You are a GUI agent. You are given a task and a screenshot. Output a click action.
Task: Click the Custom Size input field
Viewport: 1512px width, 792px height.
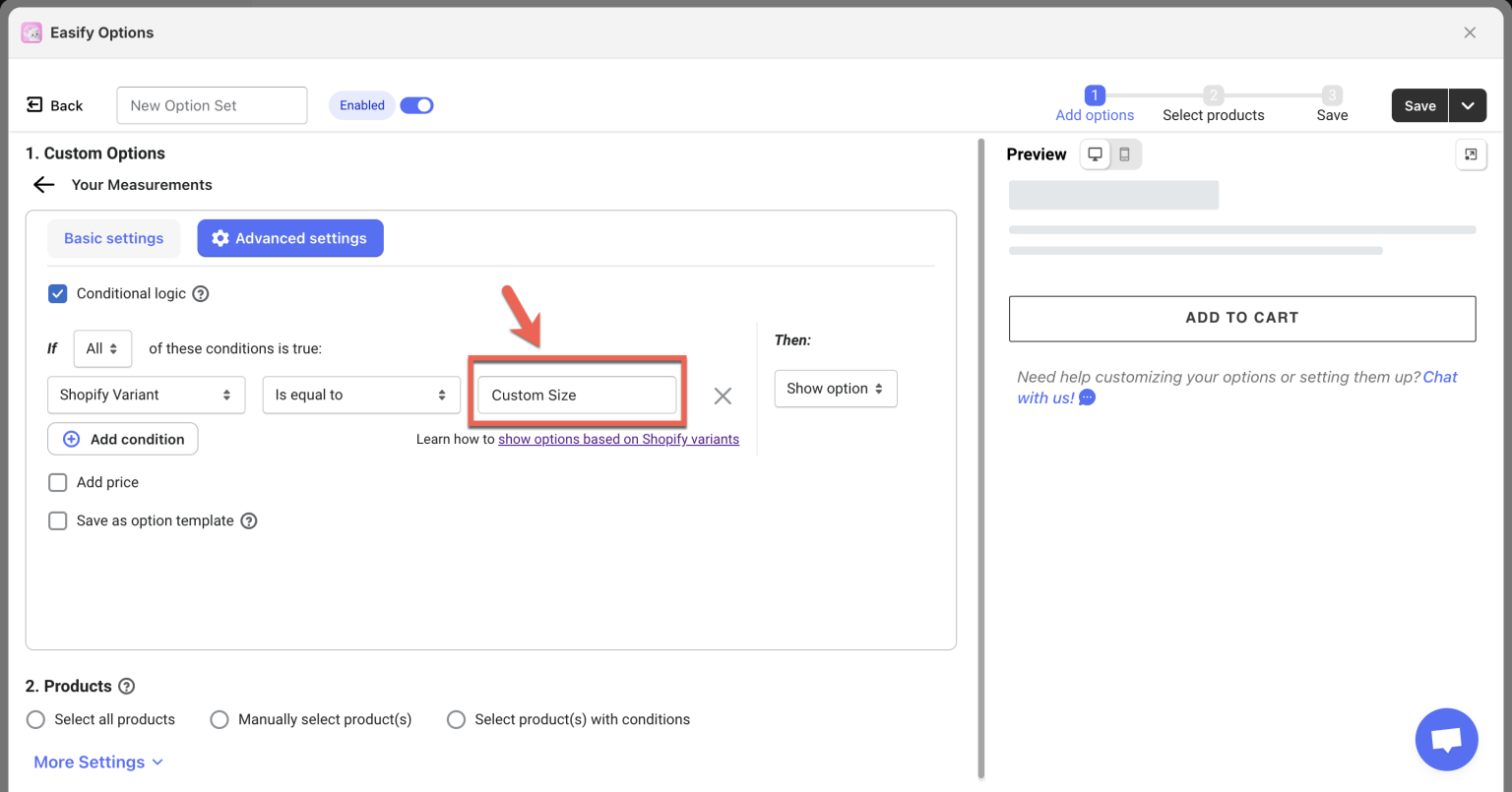pos(577,395)
